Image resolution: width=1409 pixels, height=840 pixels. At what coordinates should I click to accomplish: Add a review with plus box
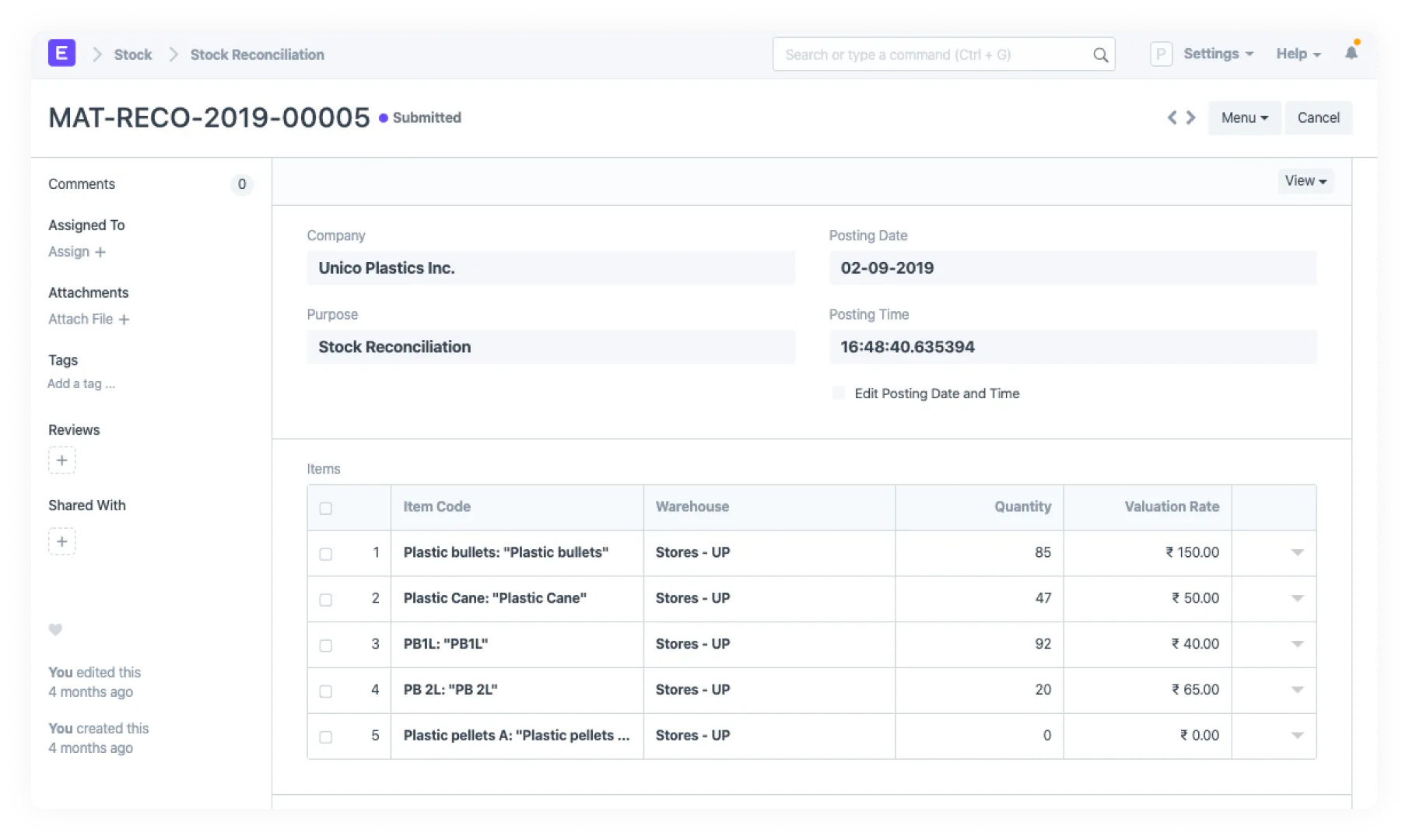tap(62, 460)
